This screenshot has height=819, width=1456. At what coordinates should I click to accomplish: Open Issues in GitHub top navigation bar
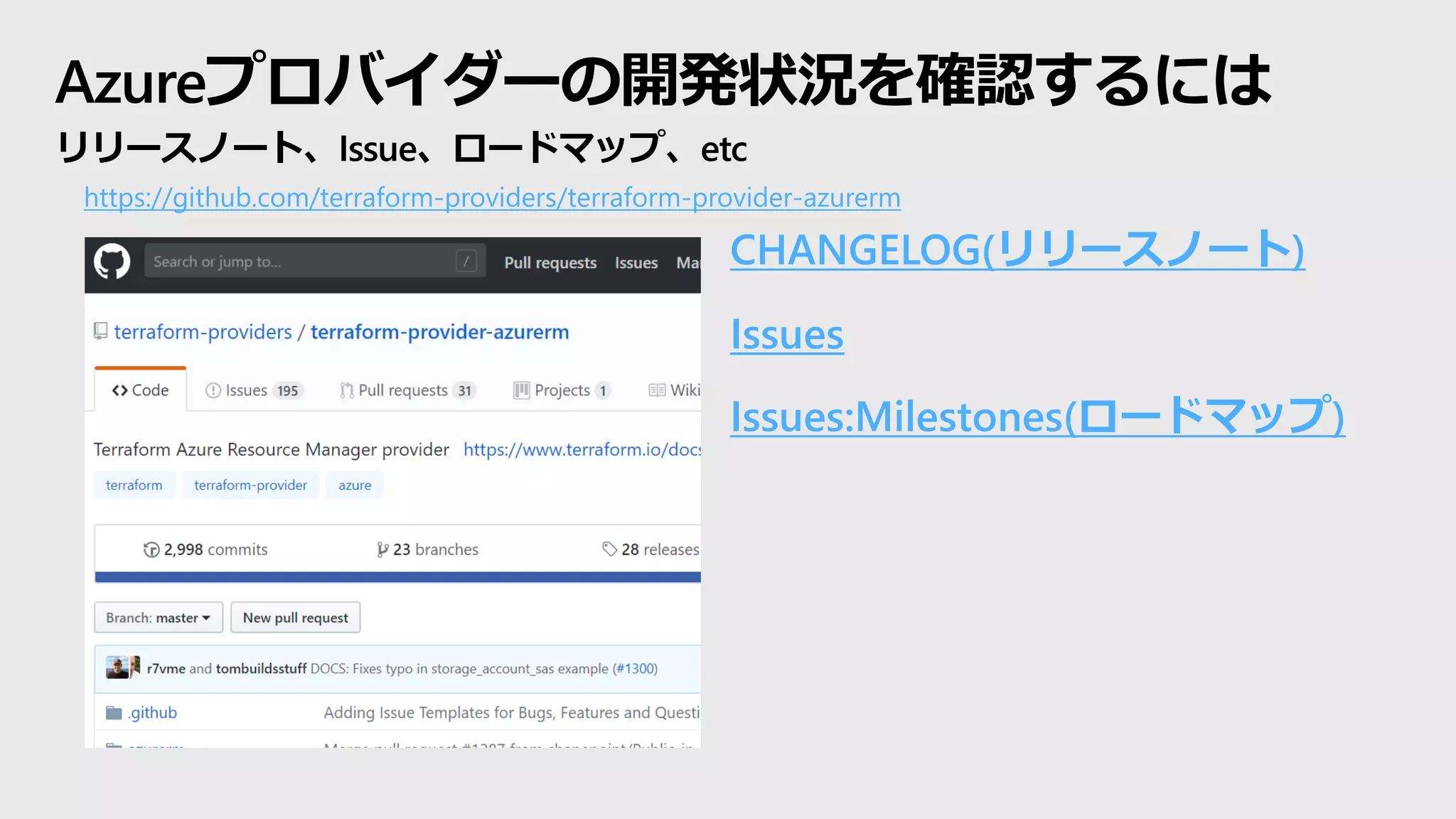point(636,262)
